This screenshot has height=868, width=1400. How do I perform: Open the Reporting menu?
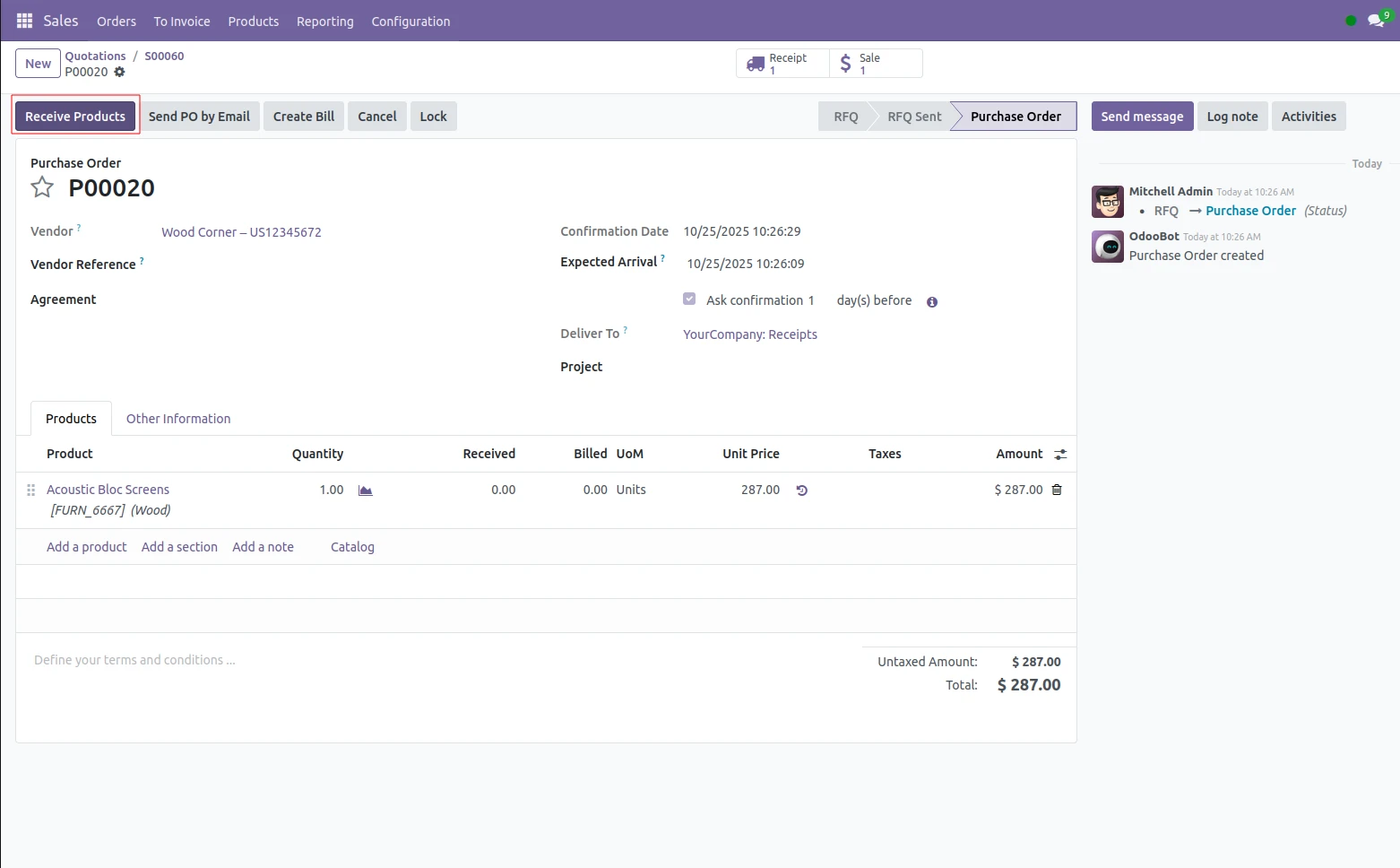pyautogui.click(x=324, y=21)
